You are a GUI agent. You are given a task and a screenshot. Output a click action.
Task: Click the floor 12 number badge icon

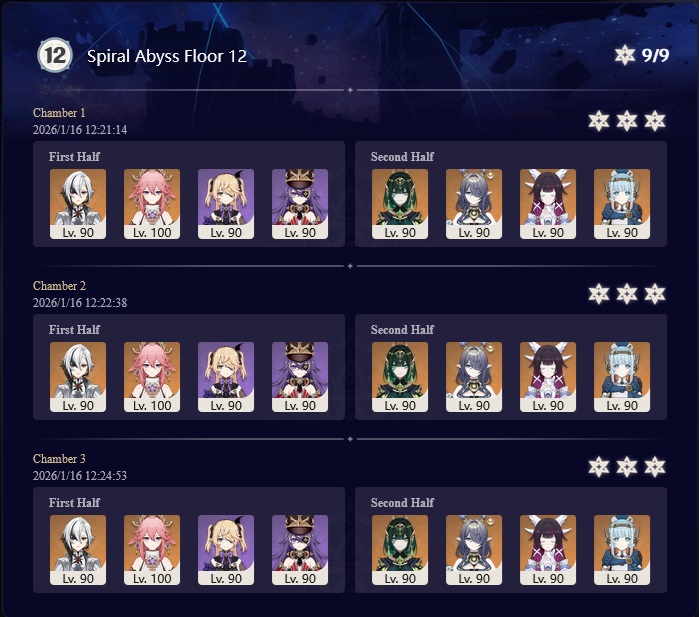55,55
